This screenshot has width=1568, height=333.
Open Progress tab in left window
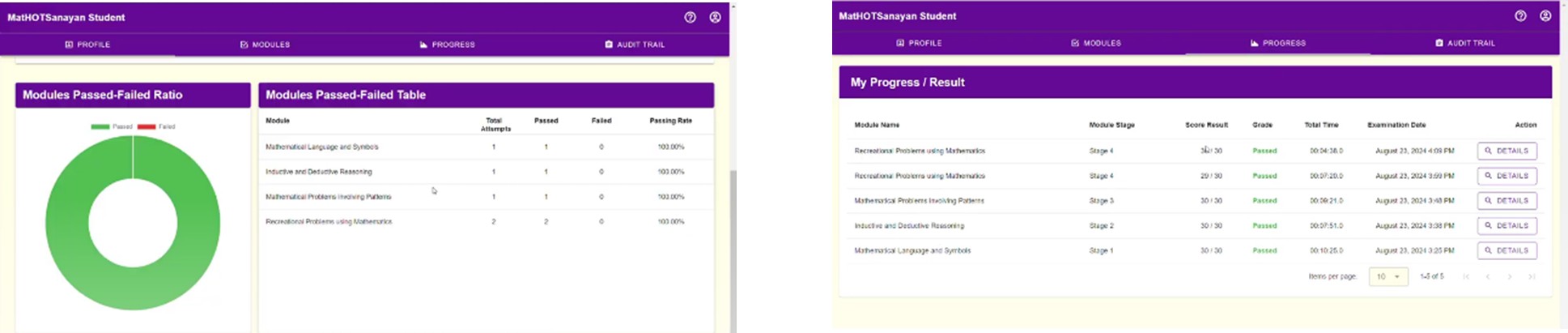tap(447, 45)
